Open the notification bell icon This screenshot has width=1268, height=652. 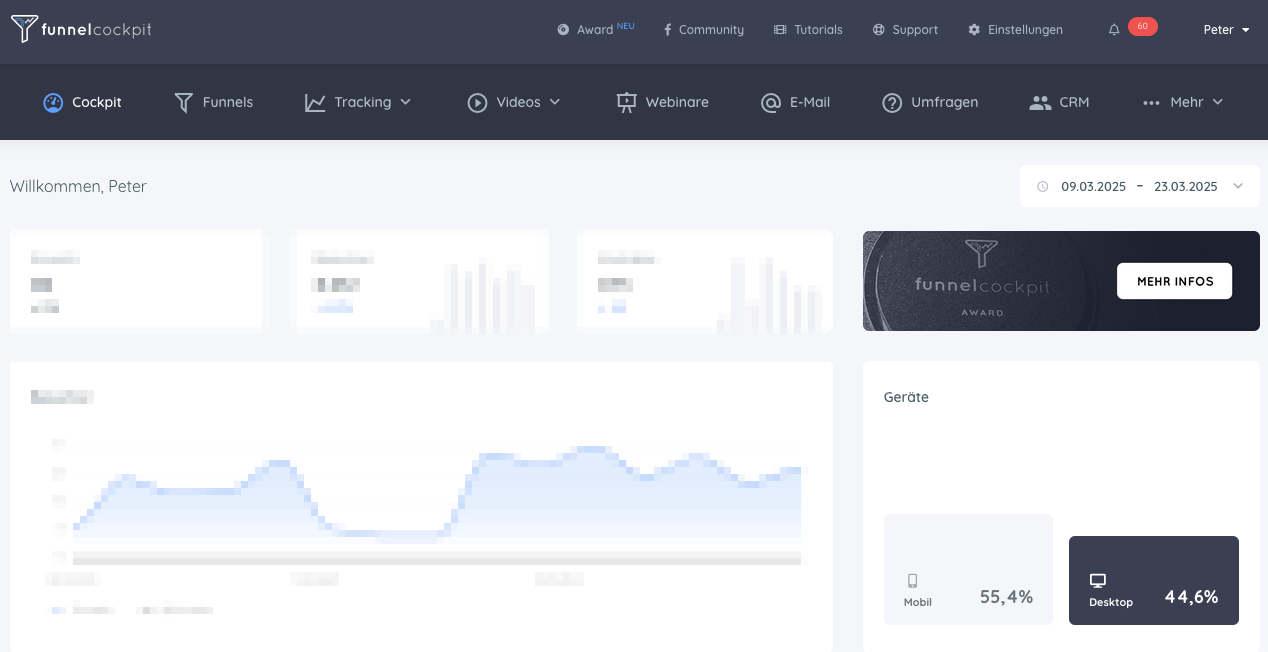point(1114,30)
